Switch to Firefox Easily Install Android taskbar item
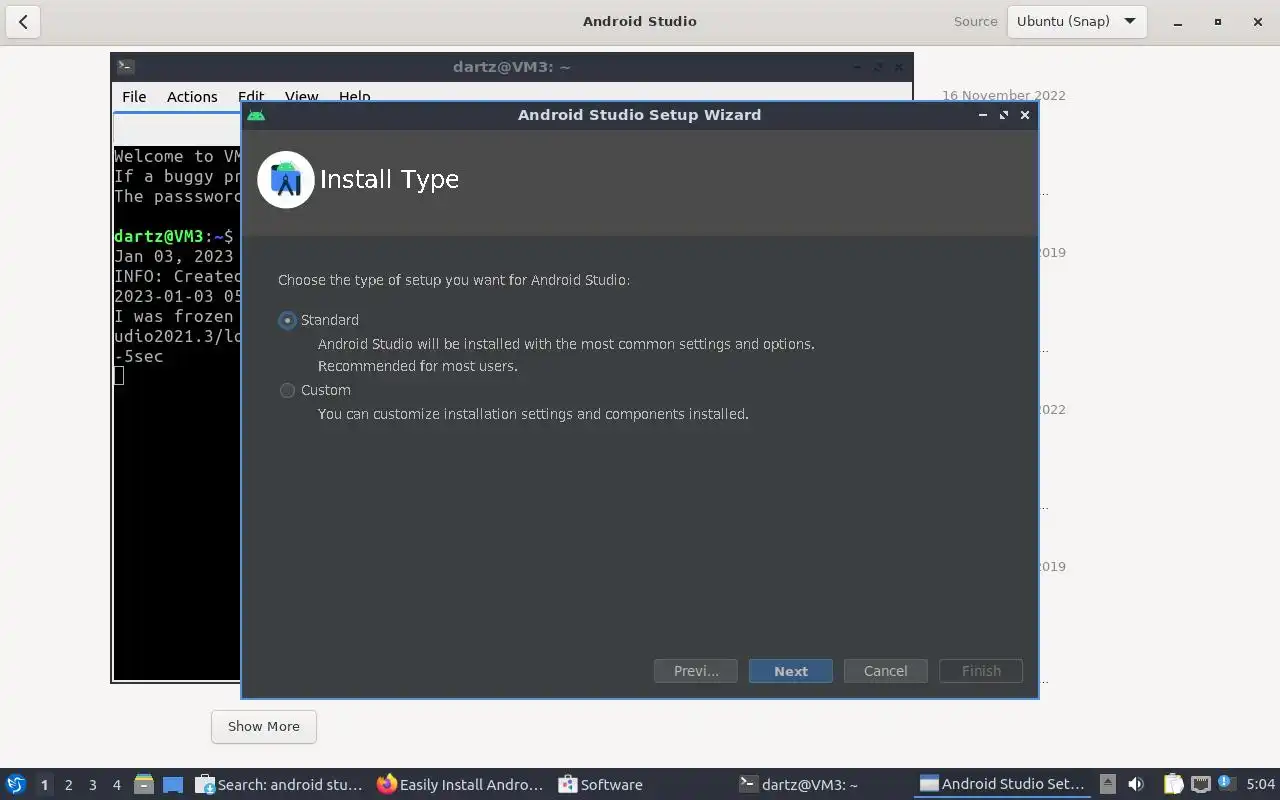 [x=461, y=785]
